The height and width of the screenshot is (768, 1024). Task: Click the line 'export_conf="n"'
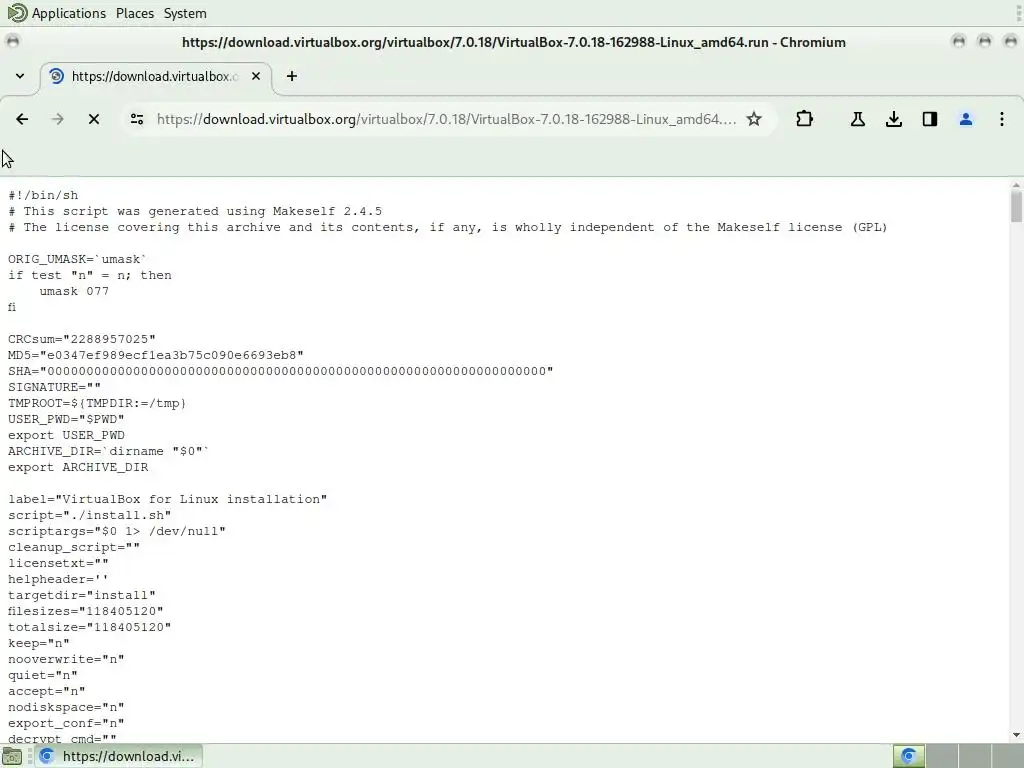click(x=66, y=723)
